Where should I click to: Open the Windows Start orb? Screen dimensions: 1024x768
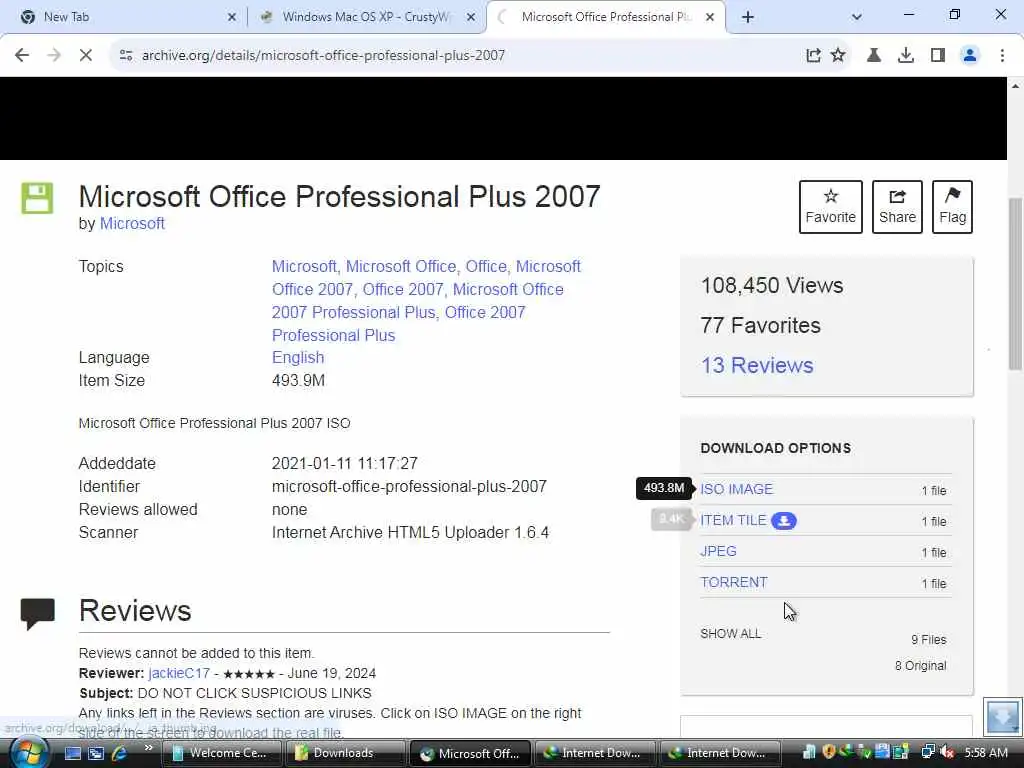click(28, 753)
